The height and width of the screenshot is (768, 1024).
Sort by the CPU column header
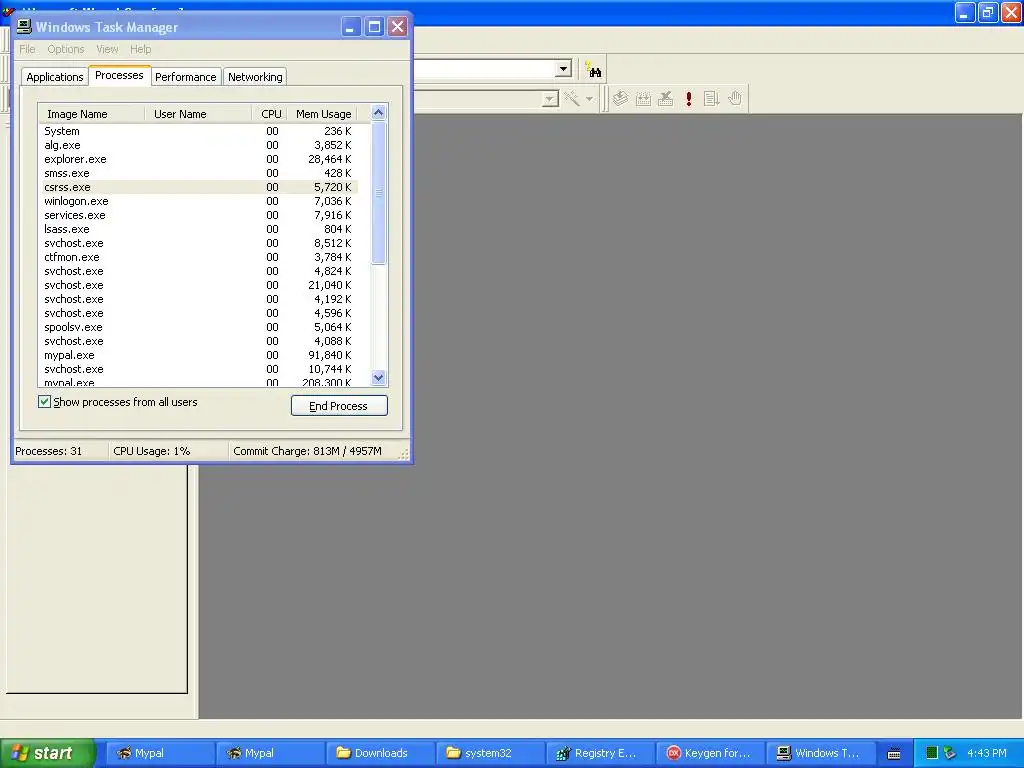[270, 114]
